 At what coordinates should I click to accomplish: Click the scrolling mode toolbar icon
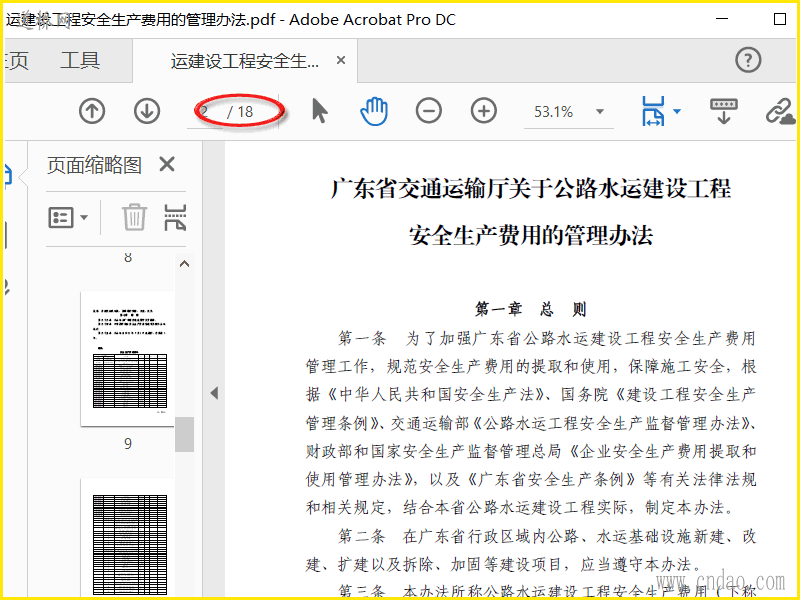click(723, 111)
